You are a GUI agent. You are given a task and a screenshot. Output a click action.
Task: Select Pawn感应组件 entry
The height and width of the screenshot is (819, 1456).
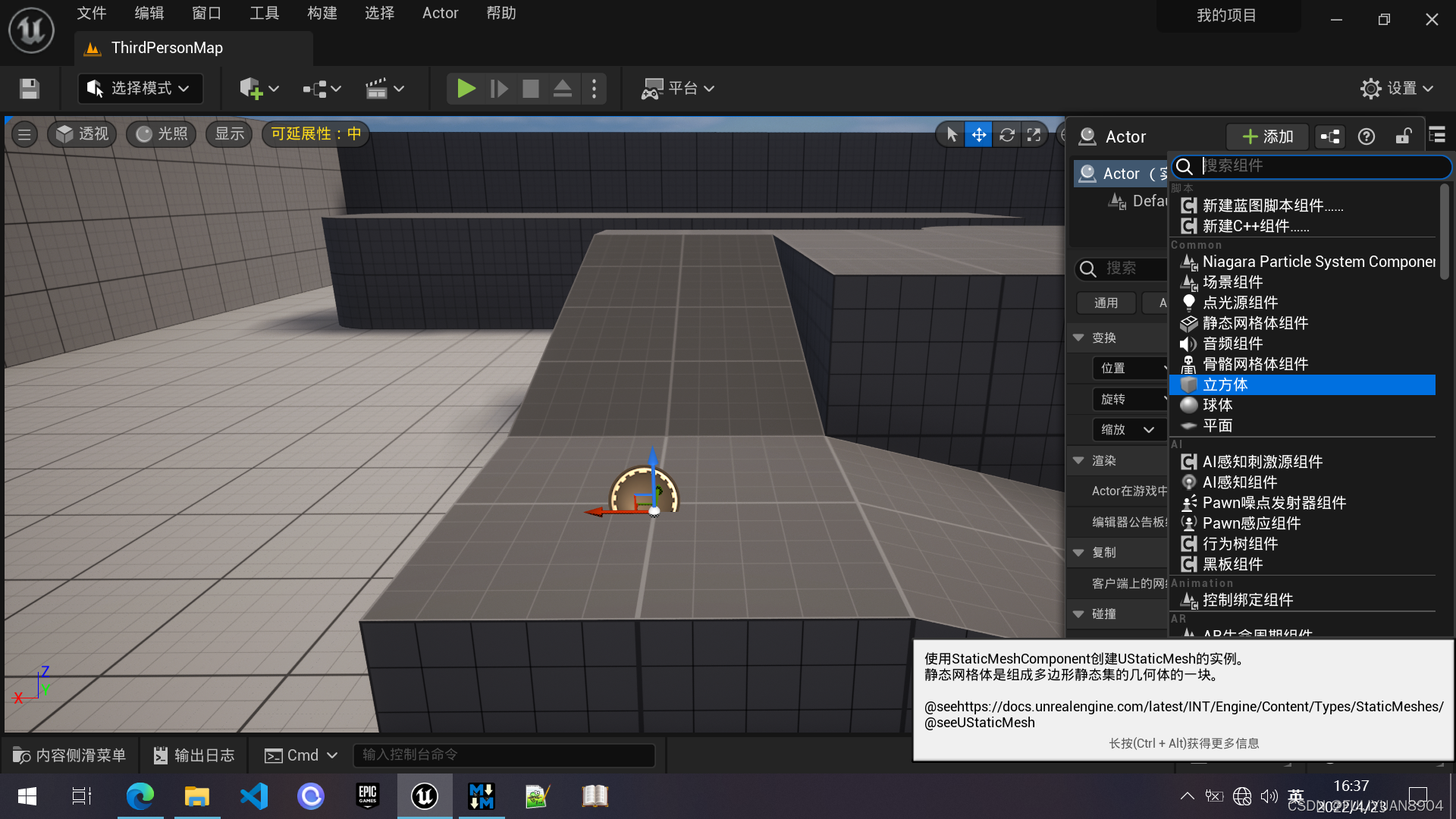1302,524
